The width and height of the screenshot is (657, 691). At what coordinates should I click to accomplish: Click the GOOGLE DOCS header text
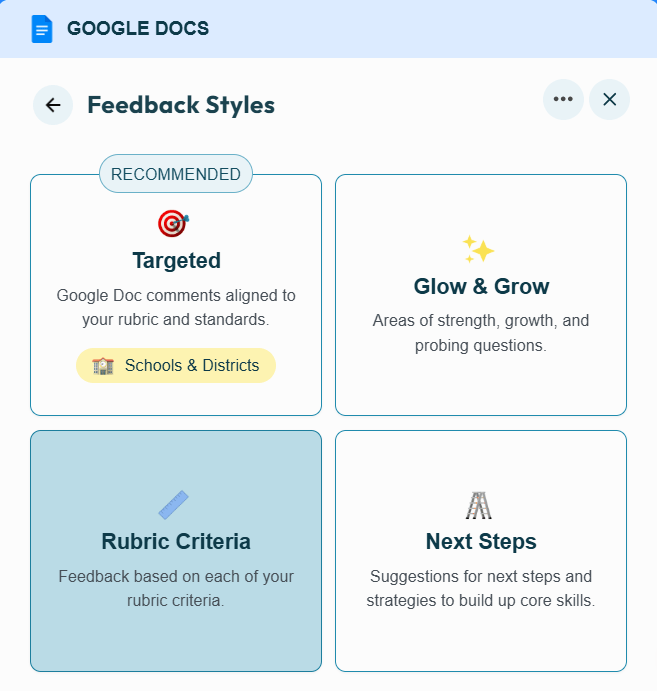coord(138,29)
